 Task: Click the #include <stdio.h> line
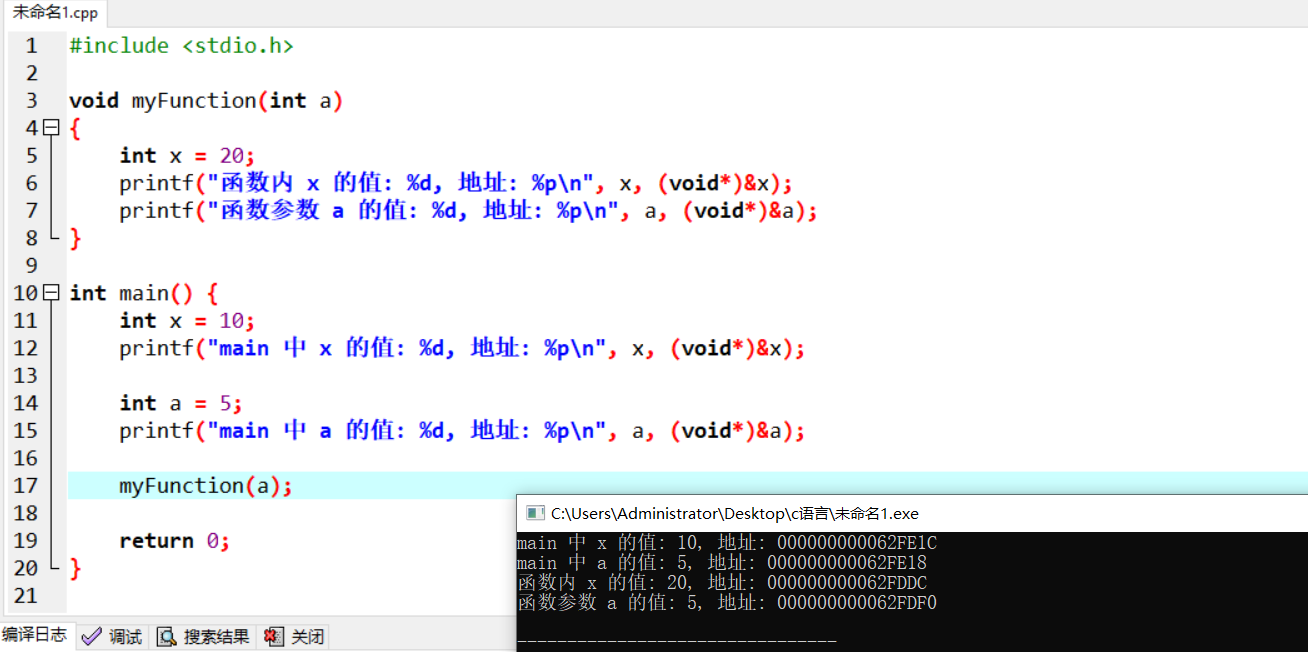181,46
